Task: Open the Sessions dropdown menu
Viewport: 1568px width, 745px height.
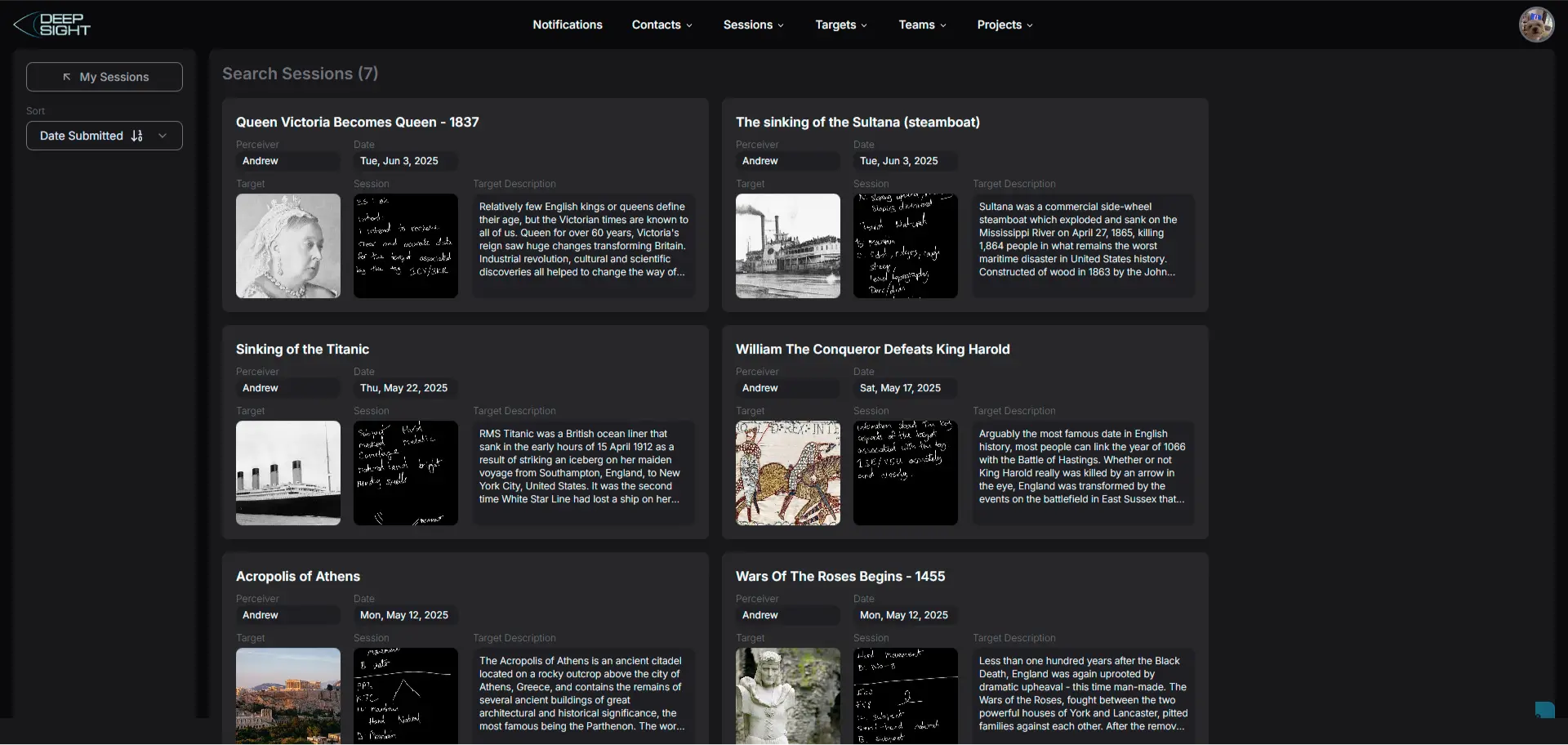Action: pos(753,25)
